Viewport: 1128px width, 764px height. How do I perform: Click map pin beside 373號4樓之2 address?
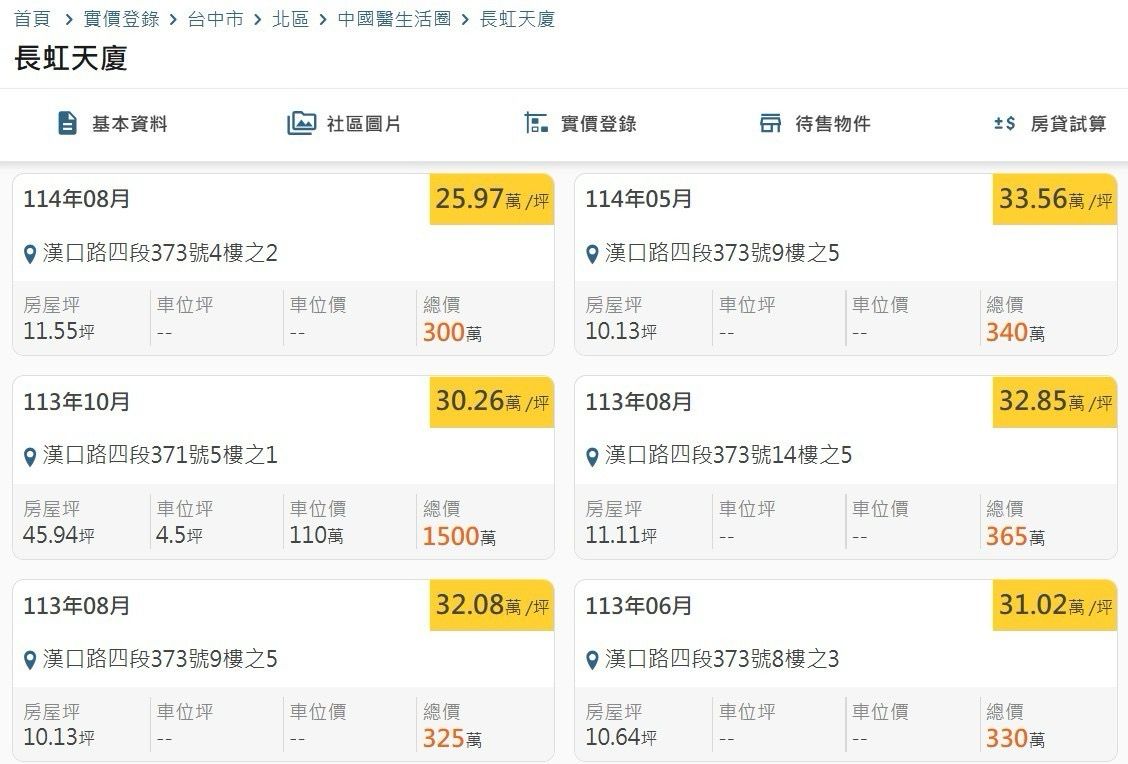[30, 254]
